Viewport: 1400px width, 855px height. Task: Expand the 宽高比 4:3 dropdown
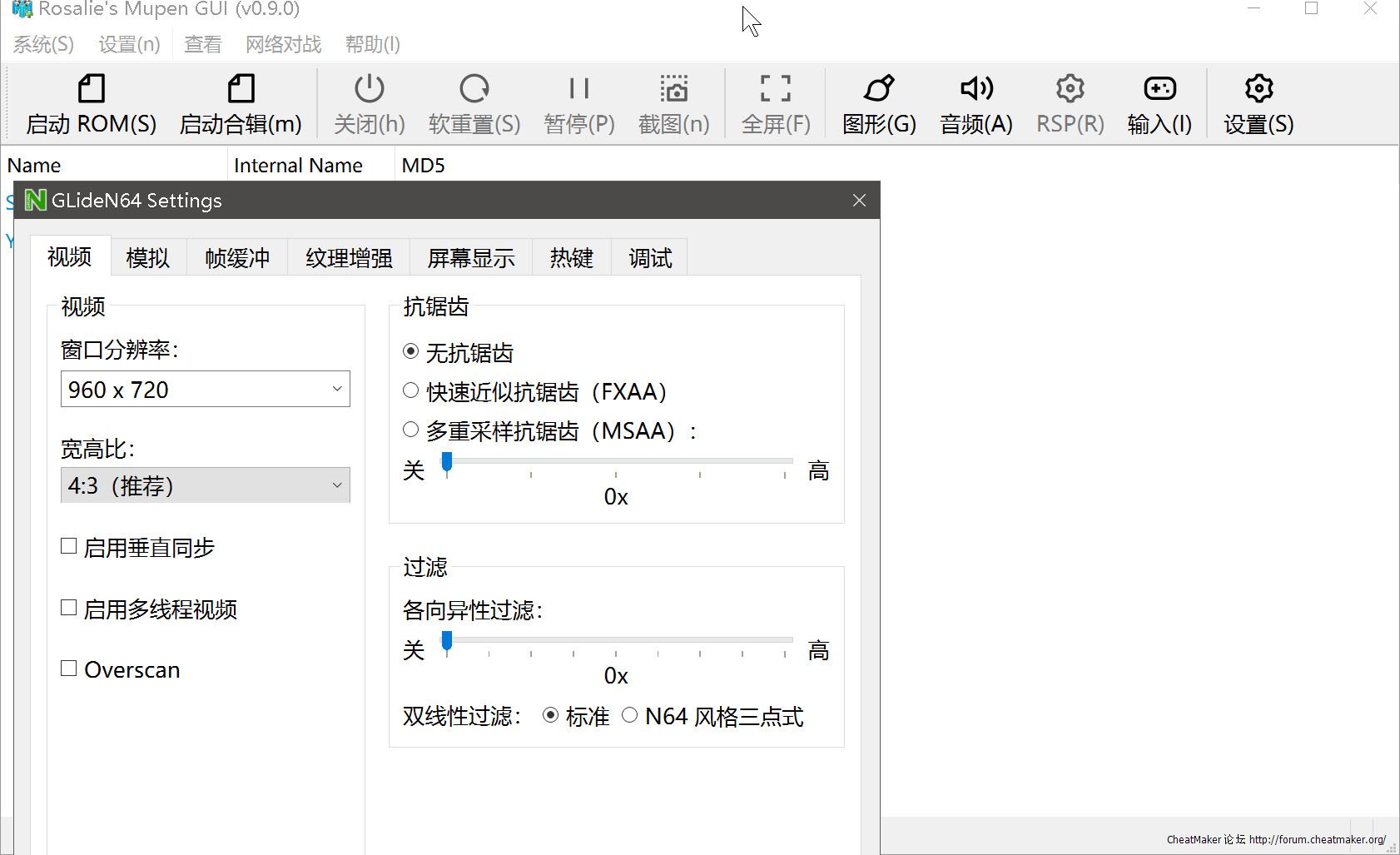[x=206, y=485]
